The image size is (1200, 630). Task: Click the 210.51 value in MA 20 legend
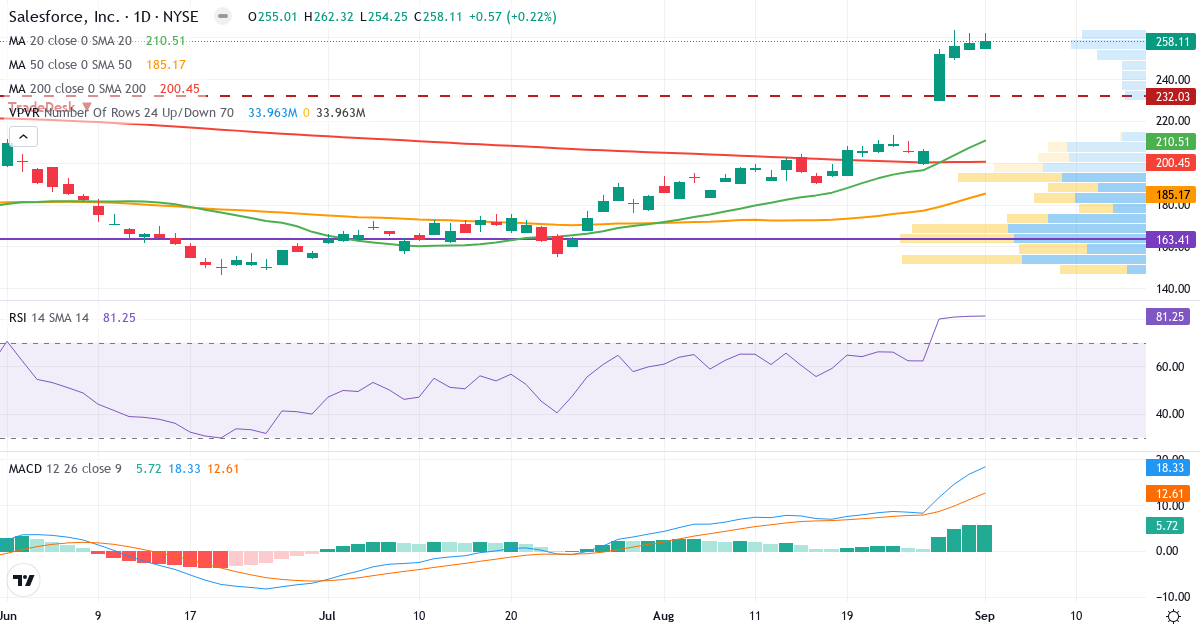click(166, 41)
